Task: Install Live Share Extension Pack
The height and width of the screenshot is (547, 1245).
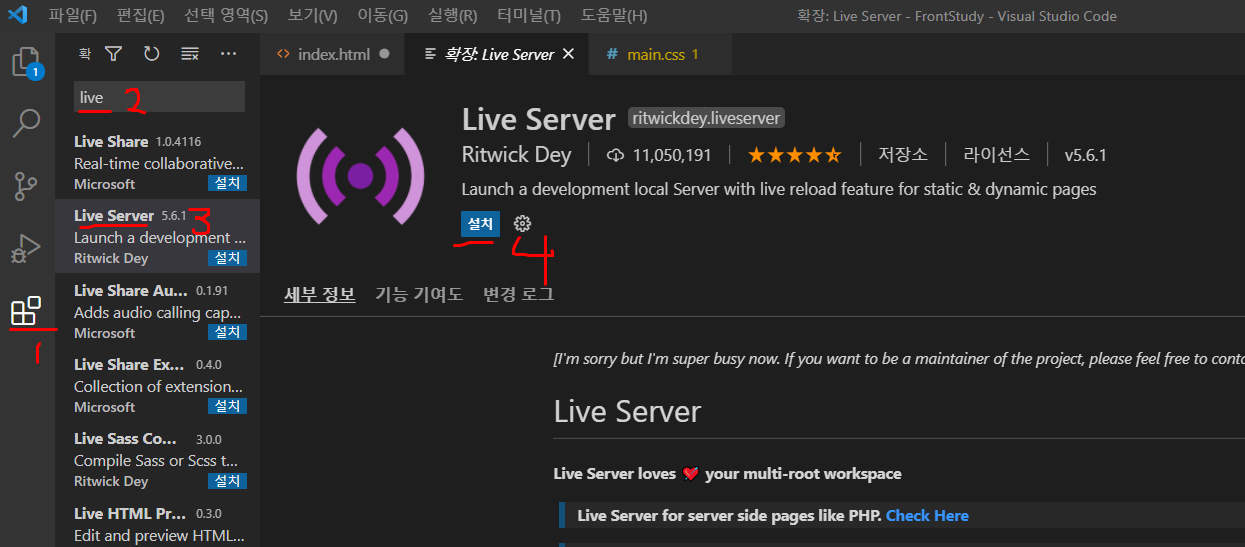Action: [x=228, y=407]
